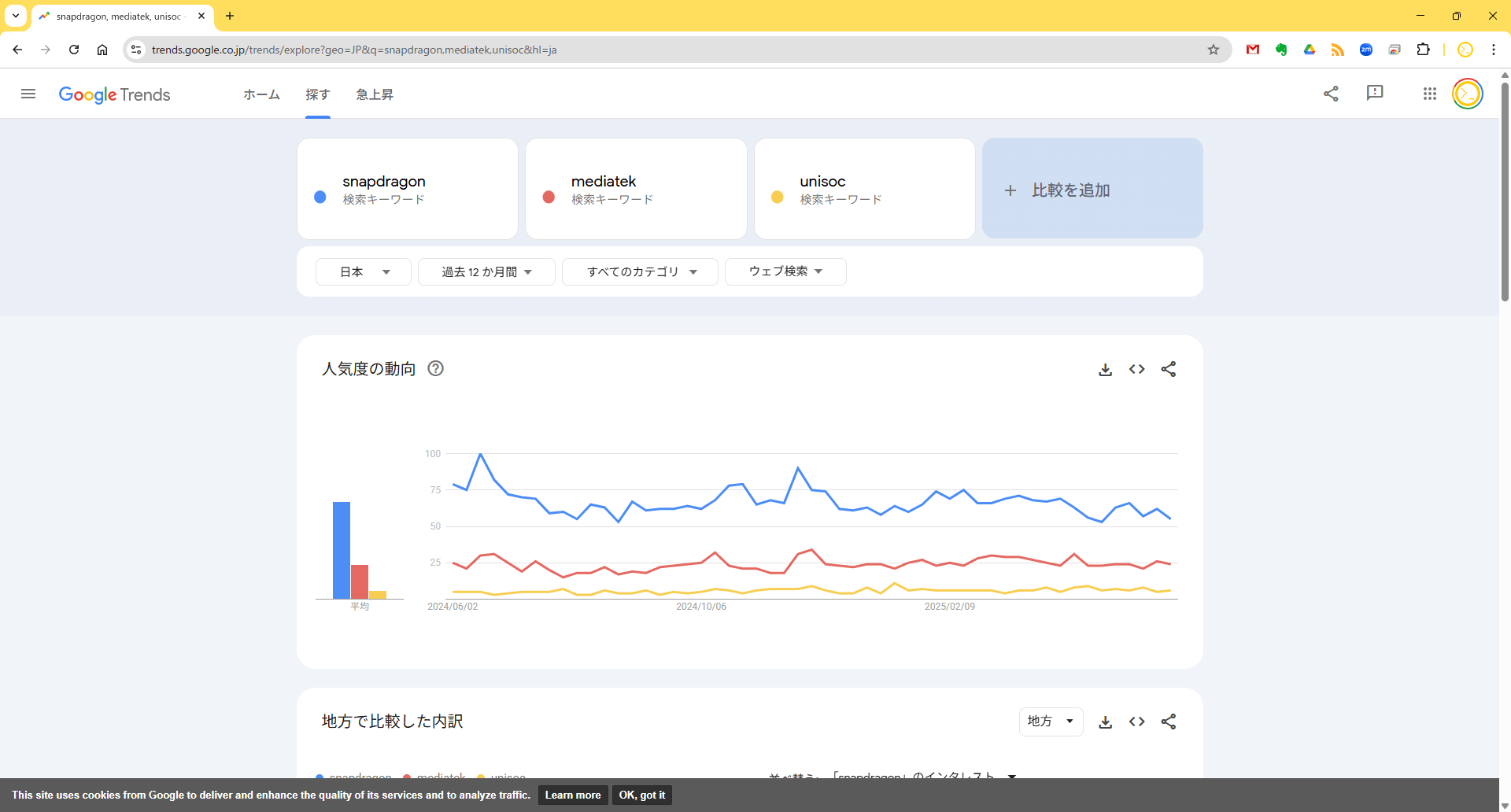
Task: Open the Gmail extension icon
Action: (1253, 50)
